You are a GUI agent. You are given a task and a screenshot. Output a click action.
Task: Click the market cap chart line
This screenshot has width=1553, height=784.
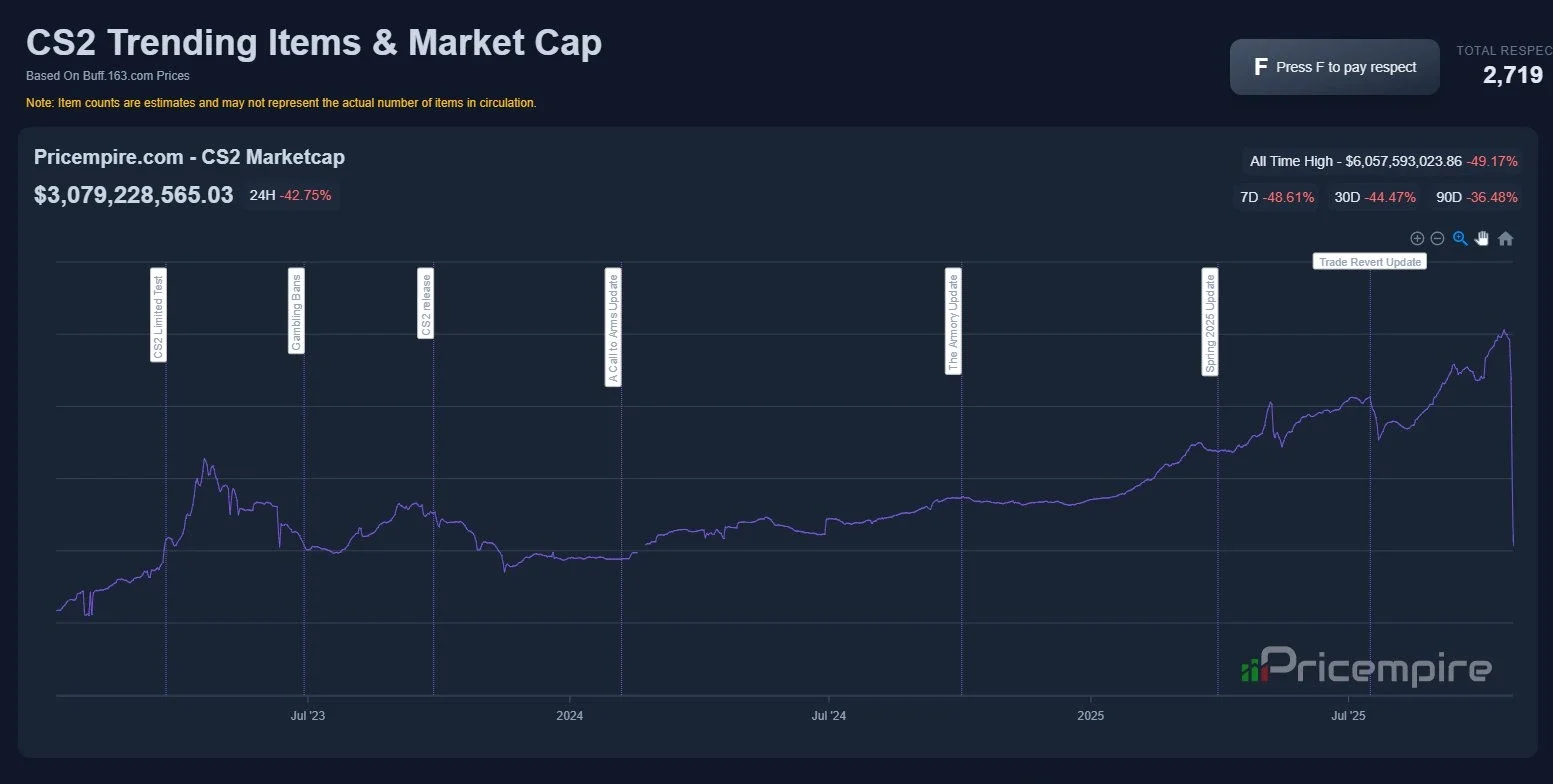(960, 498)
